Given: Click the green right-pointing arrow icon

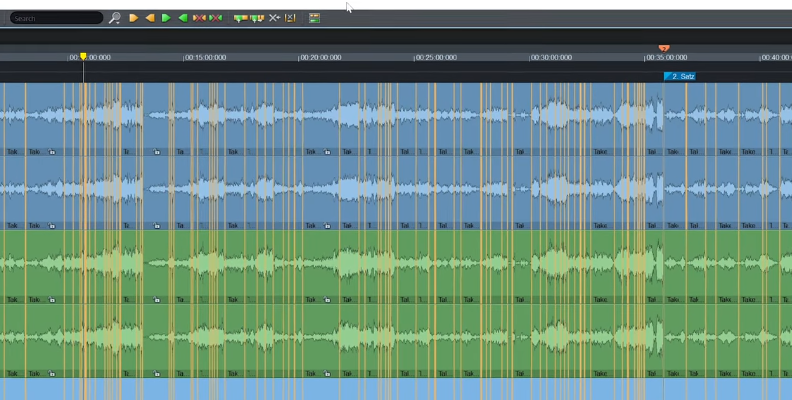Looking at the screenshot, I should pos(166,18).
